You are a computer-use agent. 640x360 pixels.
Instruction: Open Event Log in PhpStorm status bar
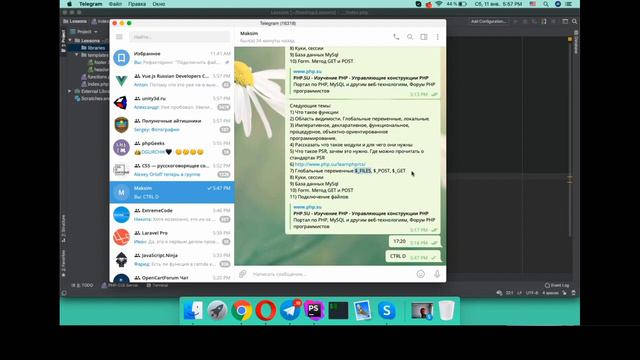[557, 285]
